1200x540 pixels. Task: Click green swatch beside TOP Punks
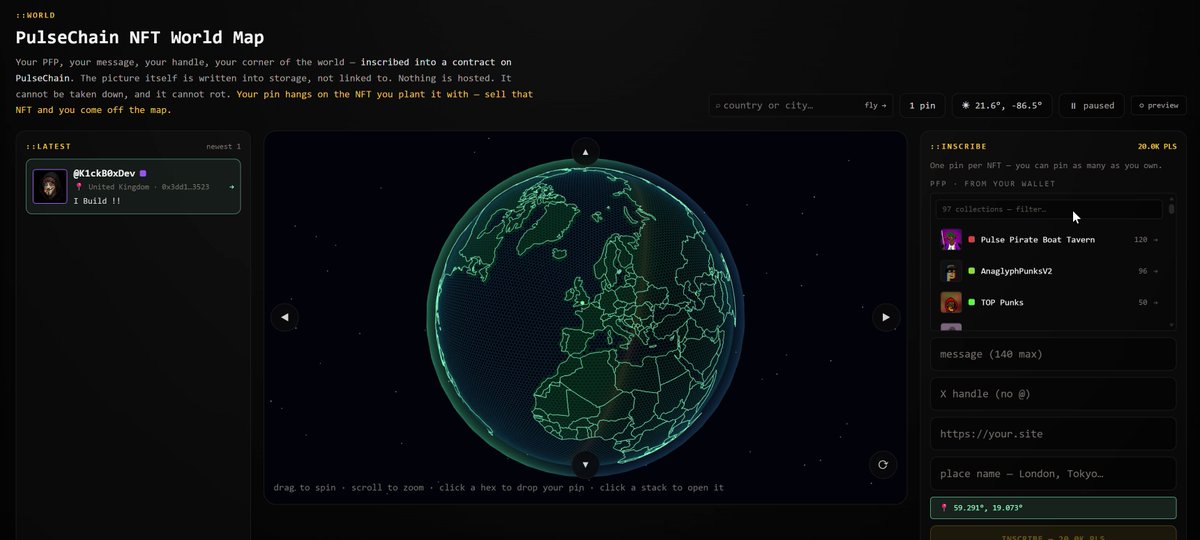(x=972, y=302)
